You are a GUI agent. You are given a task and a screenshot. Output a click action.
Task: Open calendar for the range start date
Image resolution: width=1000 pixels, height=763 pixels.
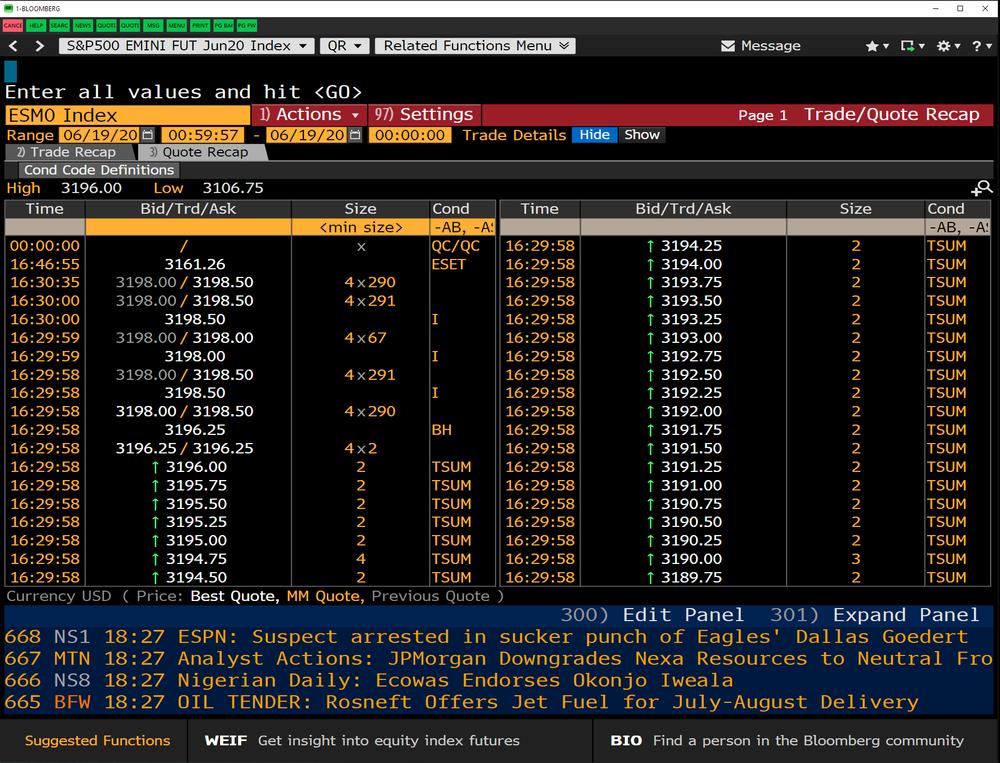click(148, 135)
